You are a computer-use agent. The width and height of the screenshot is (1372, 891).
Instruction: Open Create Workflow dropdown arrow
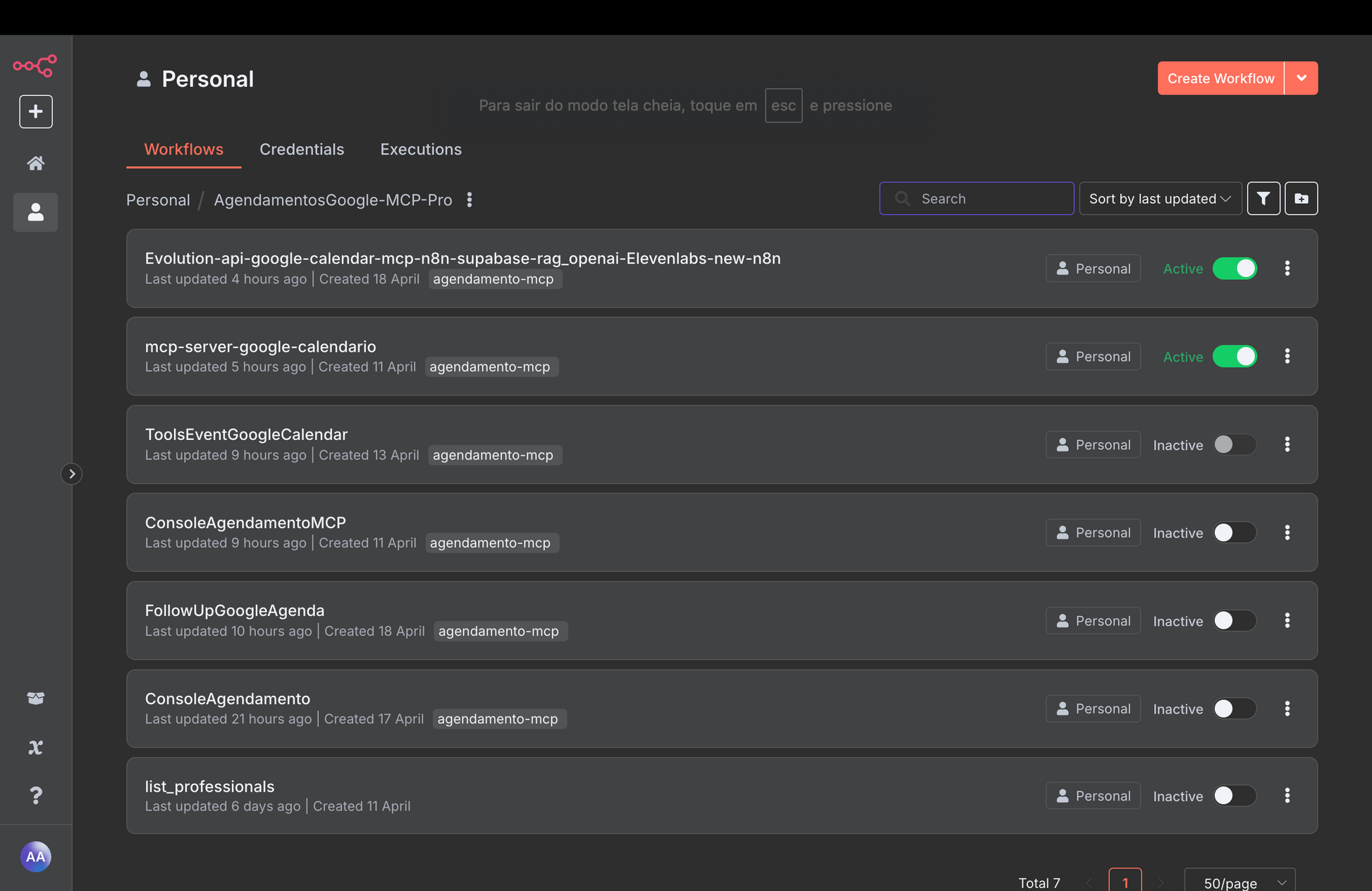coord(1301,78)
